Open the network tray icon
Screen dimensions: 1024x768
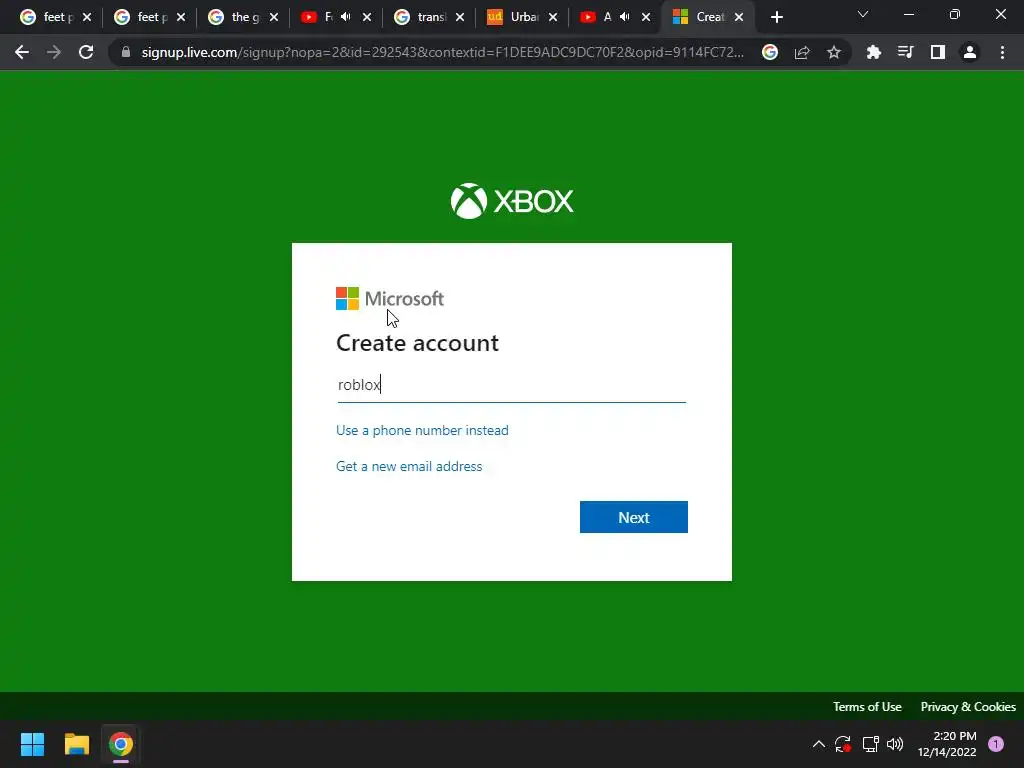(x=870, y=744)
